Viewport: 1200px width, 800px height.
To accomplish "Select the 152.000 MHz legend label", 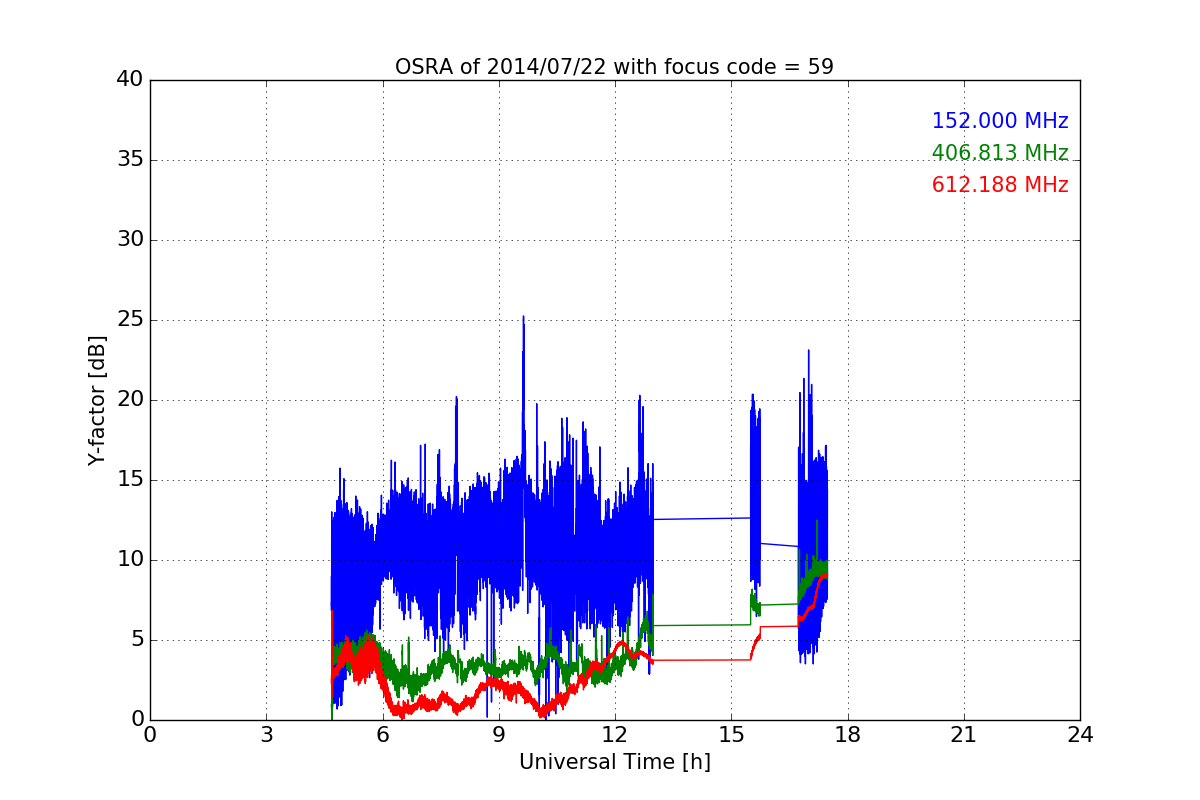I will click(x=1000, y=121).
